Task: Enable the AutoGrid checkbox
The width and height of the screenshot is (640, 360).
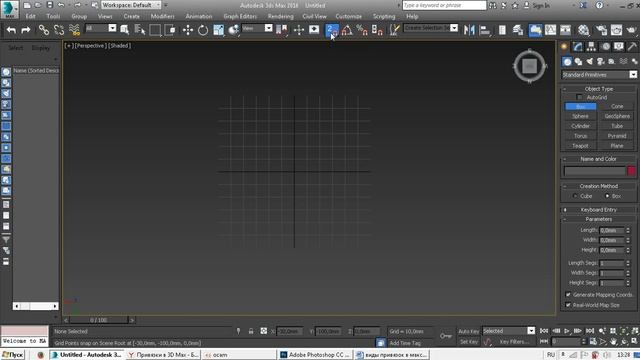Action: tap(579, 97)
